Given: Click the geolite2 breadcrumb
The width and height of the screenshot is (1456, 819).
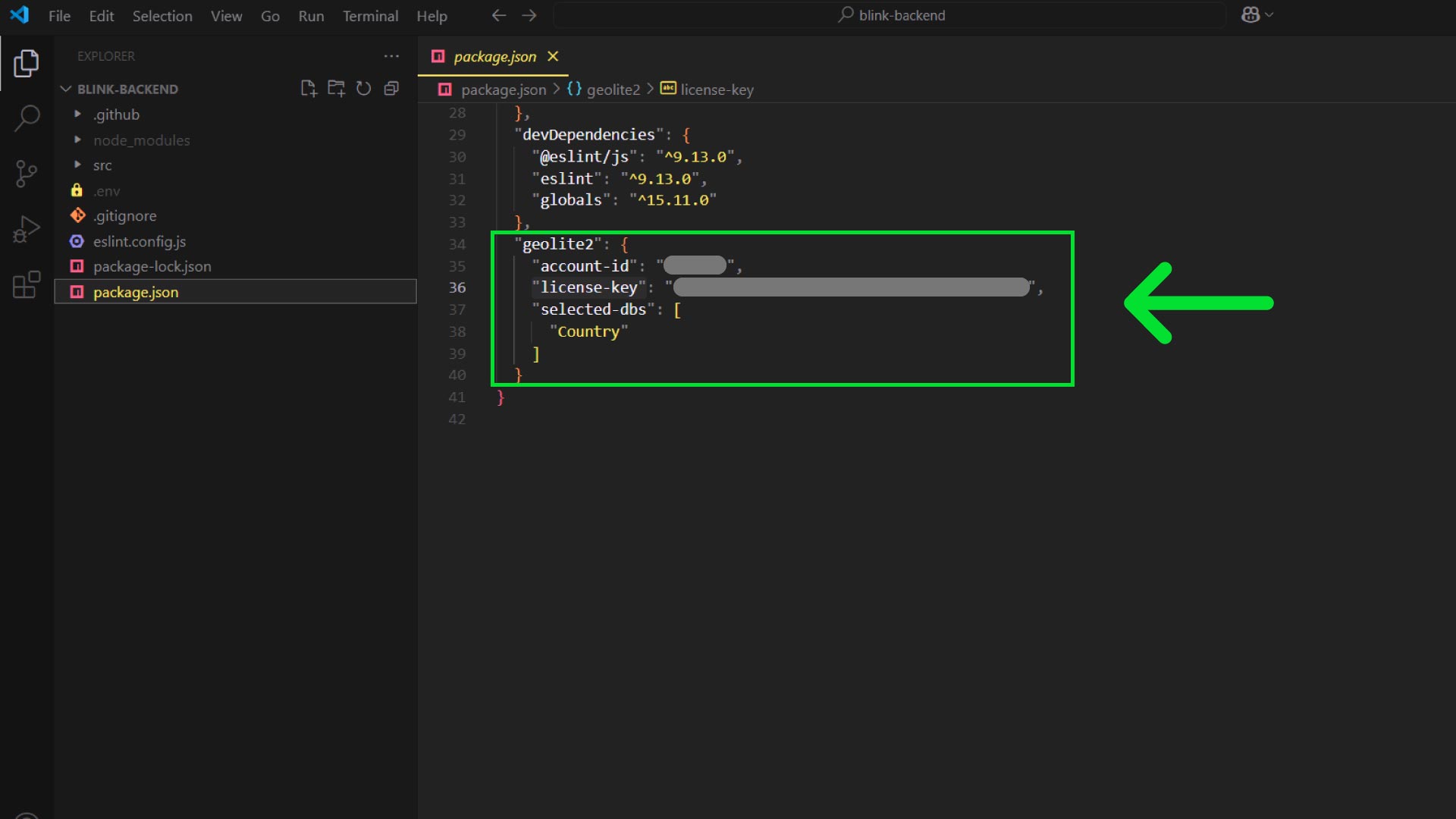Looking at the screenshot, I should click(613, 89).
